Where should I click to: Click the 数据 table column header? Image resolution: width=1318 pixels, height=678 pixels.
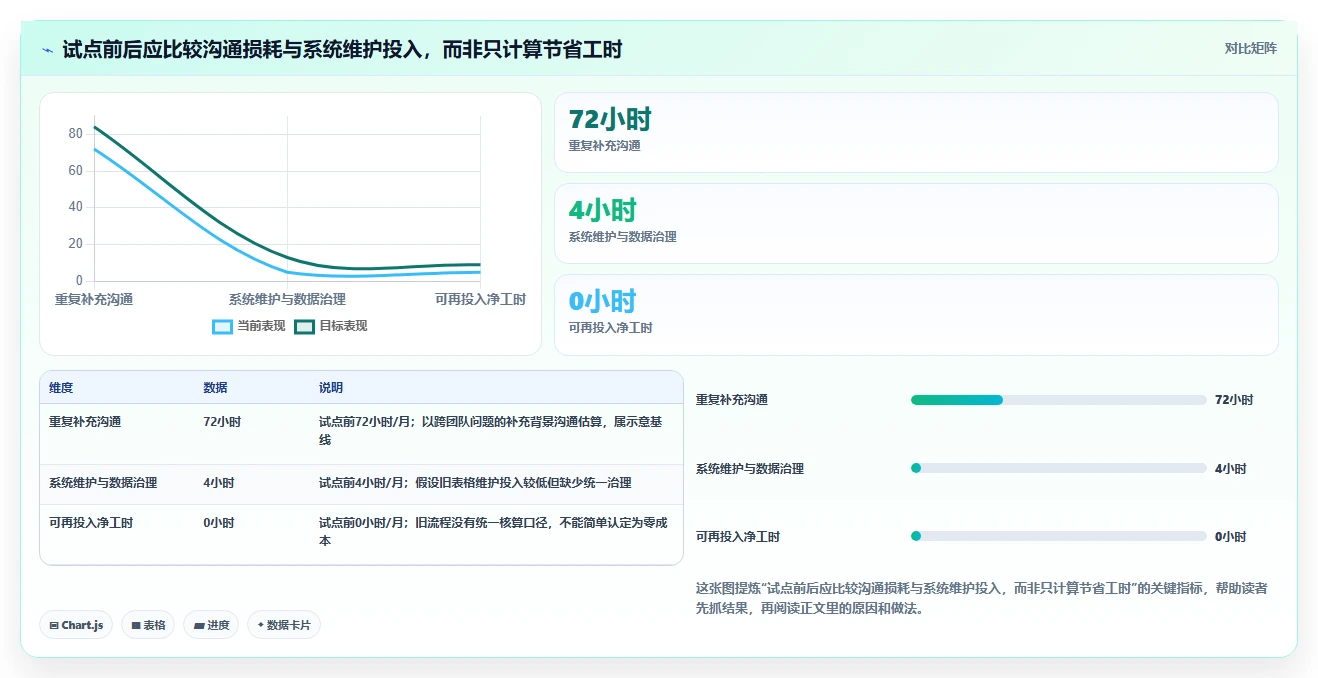215,388
